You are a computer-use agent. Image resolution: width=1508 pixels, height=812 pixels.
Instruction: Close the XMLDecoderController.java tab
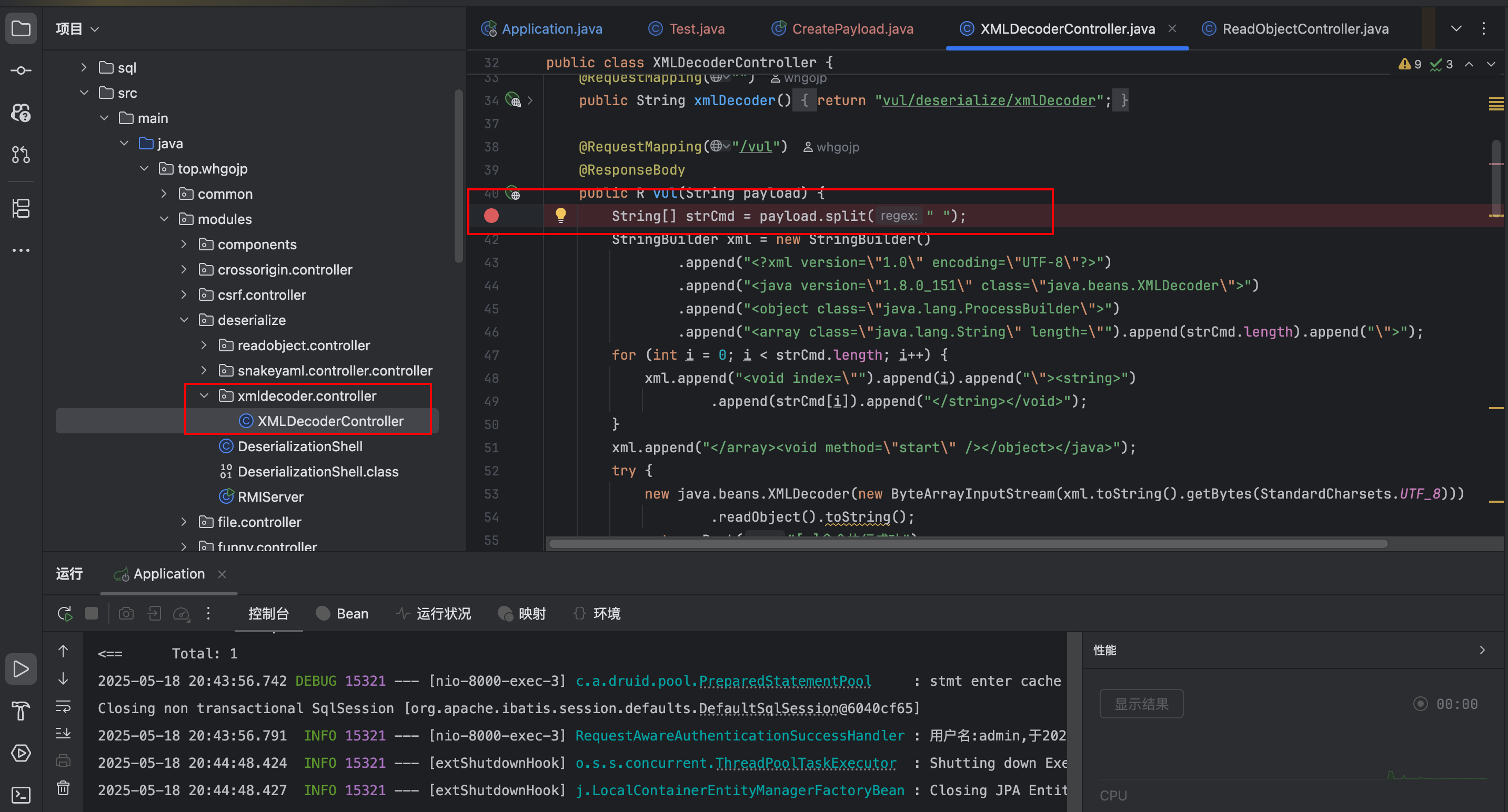1172,28
